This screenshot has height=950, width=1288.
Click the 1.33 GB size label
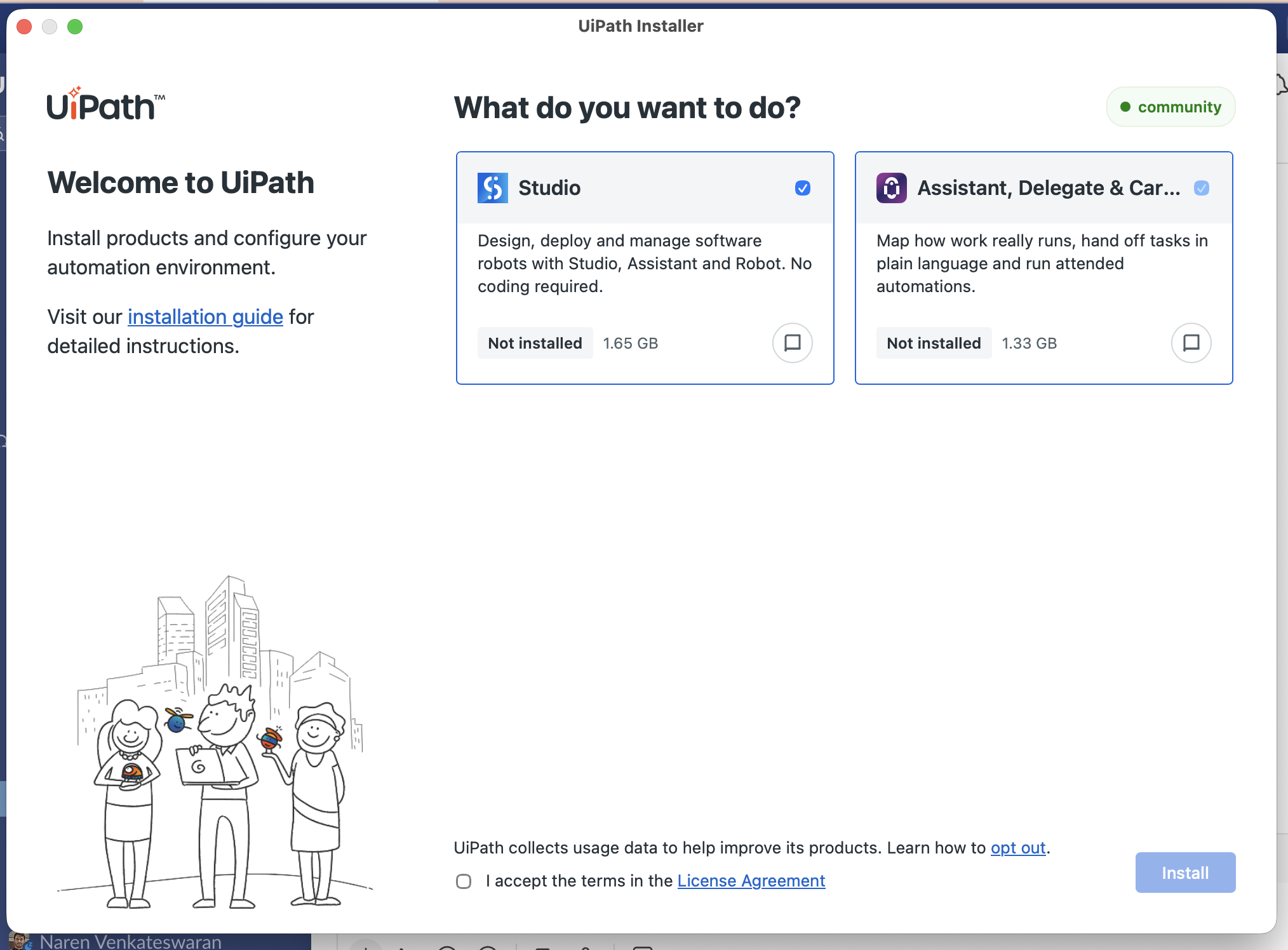click(x=1029, y=344)
